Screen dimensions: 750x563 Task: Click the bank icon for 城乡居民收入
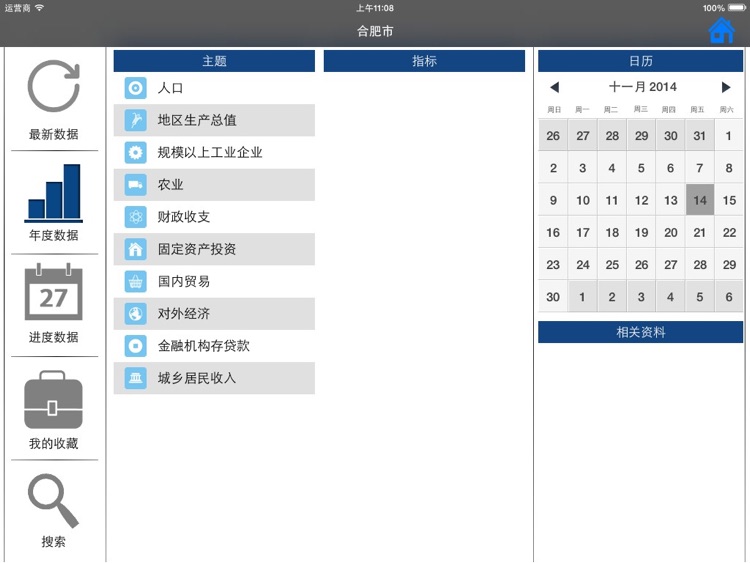[135, 378]
